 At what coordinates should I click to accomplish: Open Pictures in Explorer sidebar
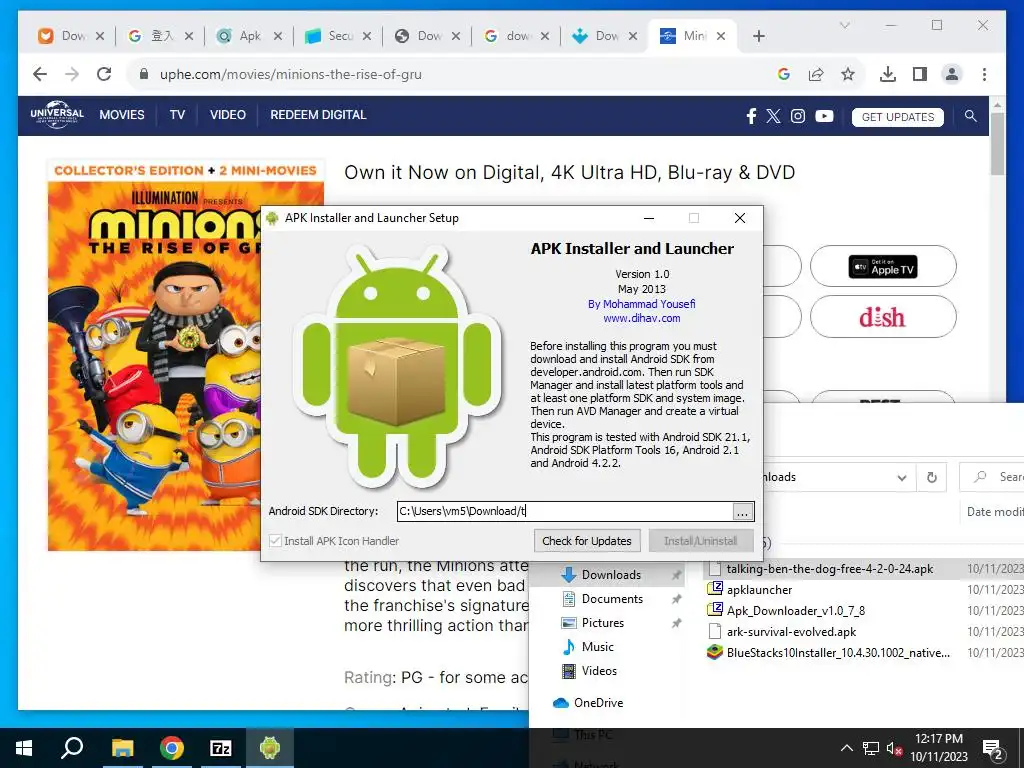coord(602,623)
